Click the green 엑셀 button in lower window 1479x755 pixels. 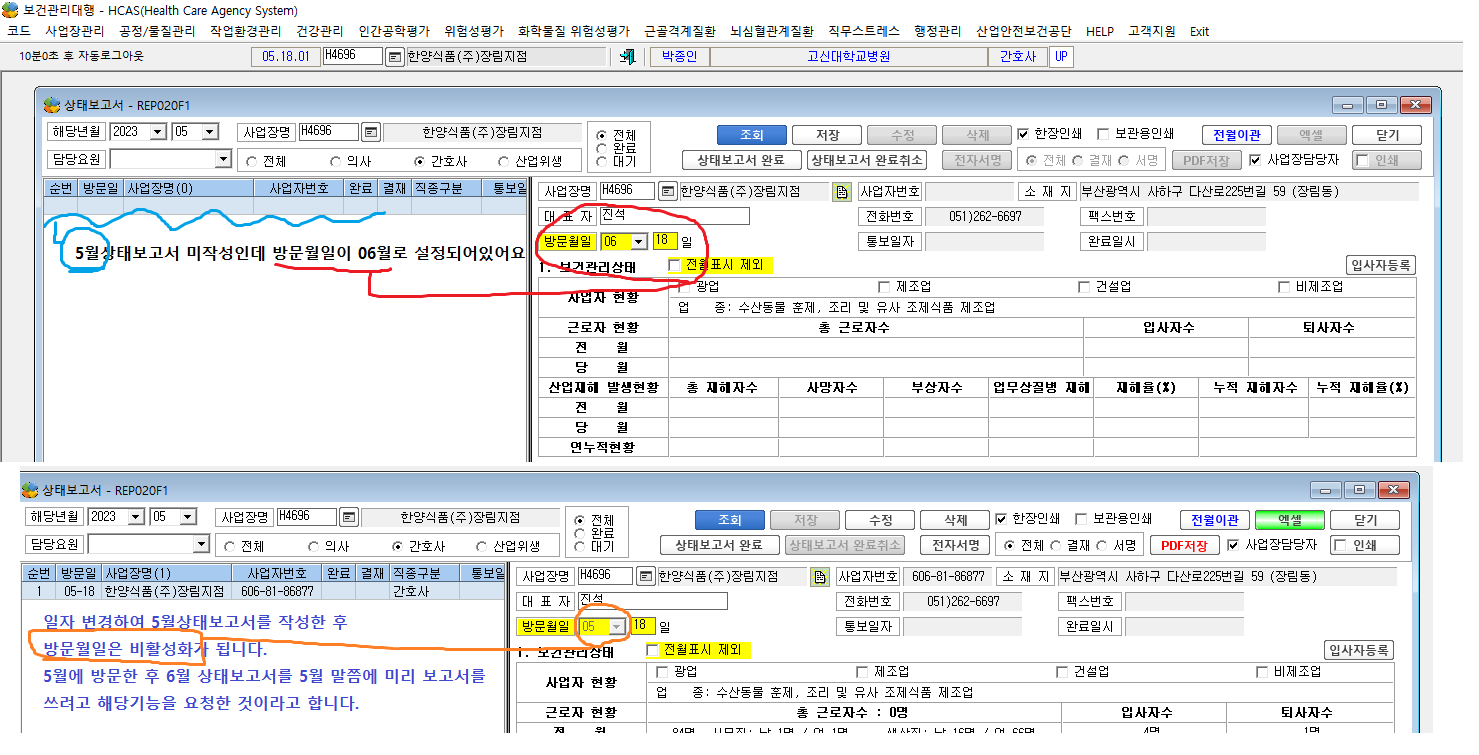point(1290,520)
